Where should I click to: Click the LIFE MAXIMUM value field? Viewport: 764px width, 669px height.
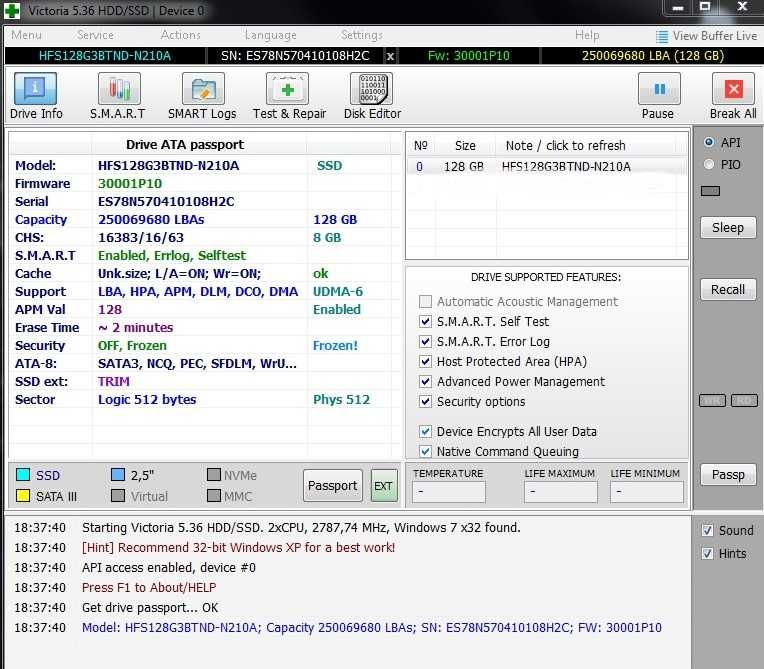coord(561,492)
